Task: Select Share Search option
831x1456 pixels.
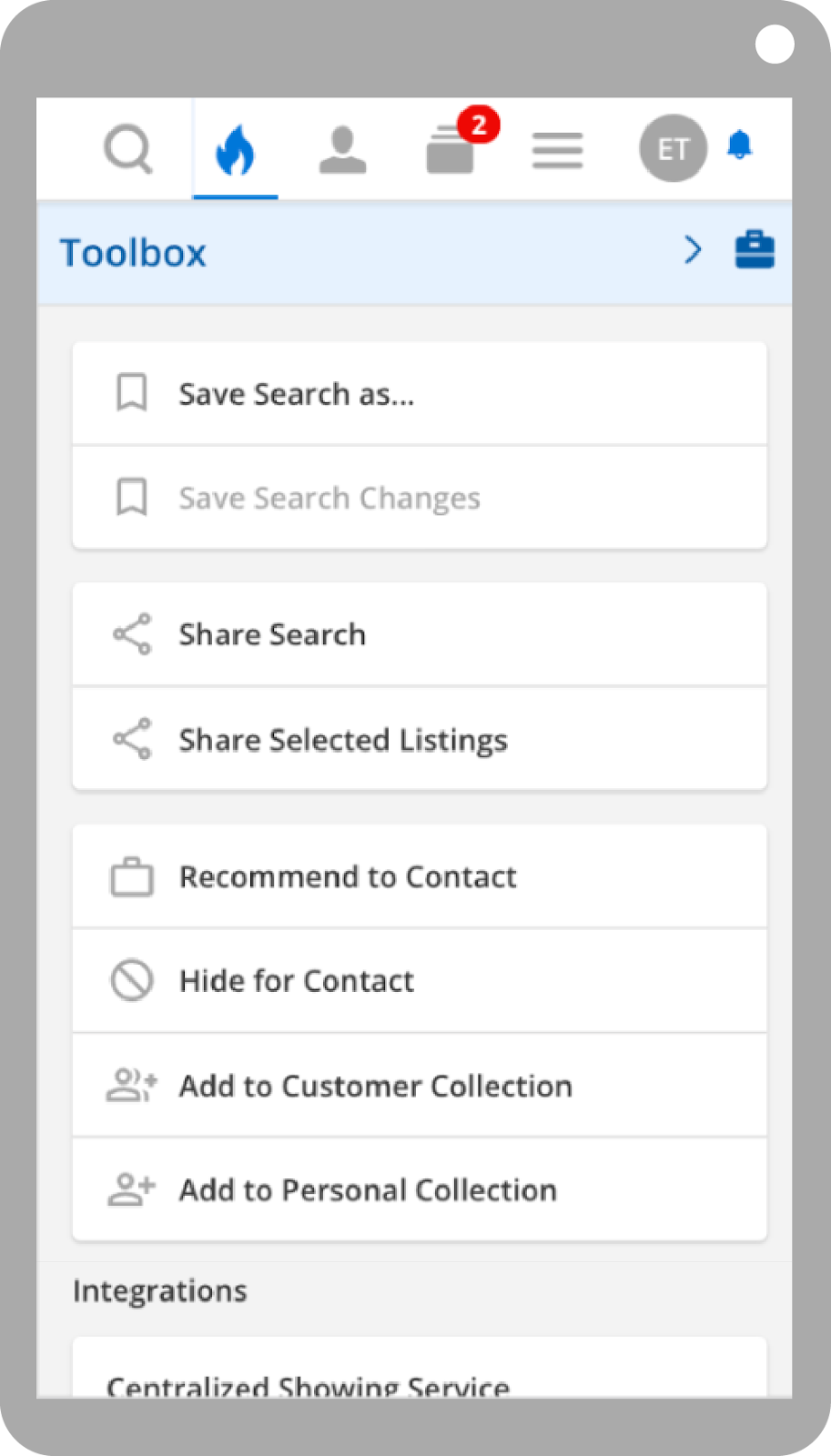Action: [271, 634]
